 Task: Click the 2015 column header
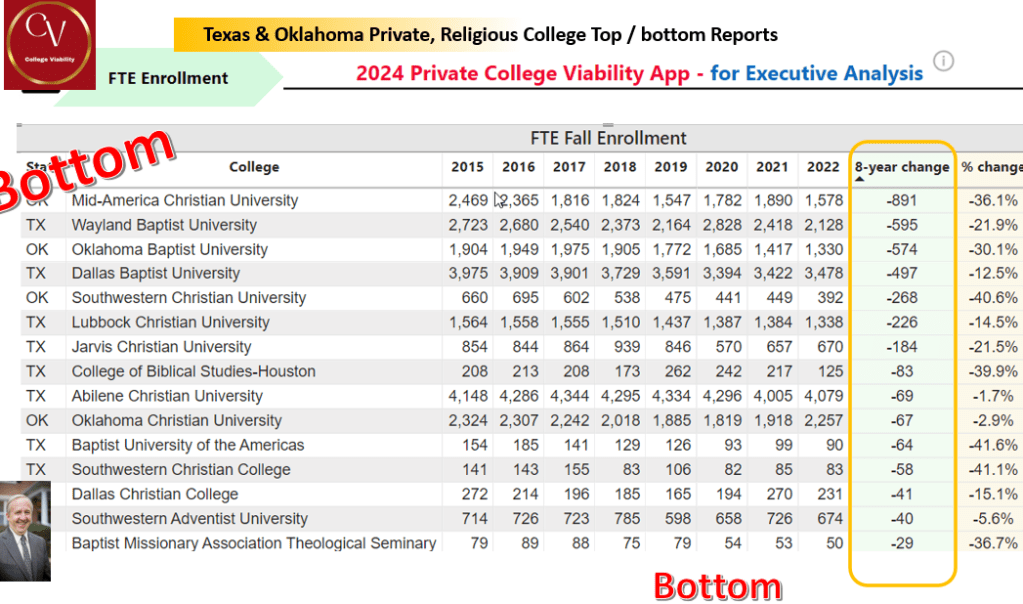(x=467, y=167)
